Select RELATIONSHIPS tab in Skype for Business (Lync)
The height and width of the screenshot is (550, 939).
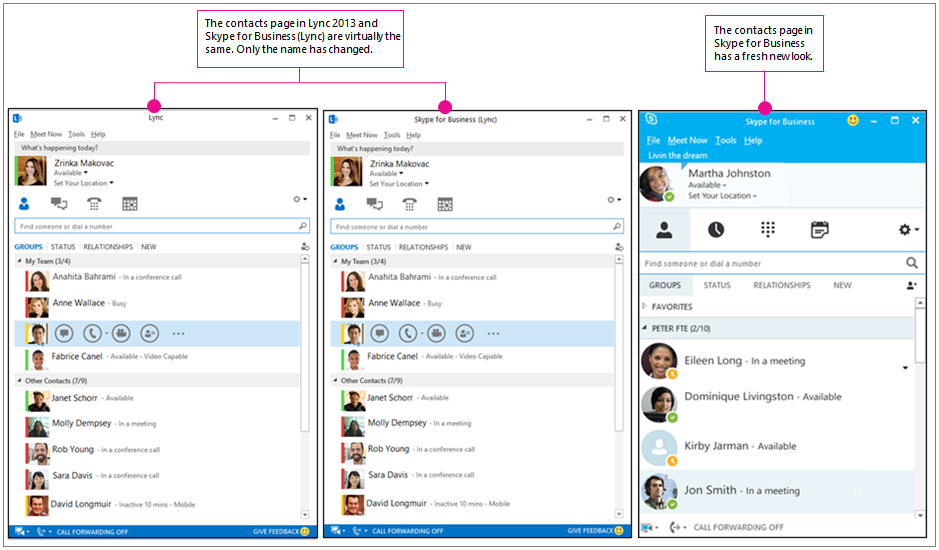(423, 247)
